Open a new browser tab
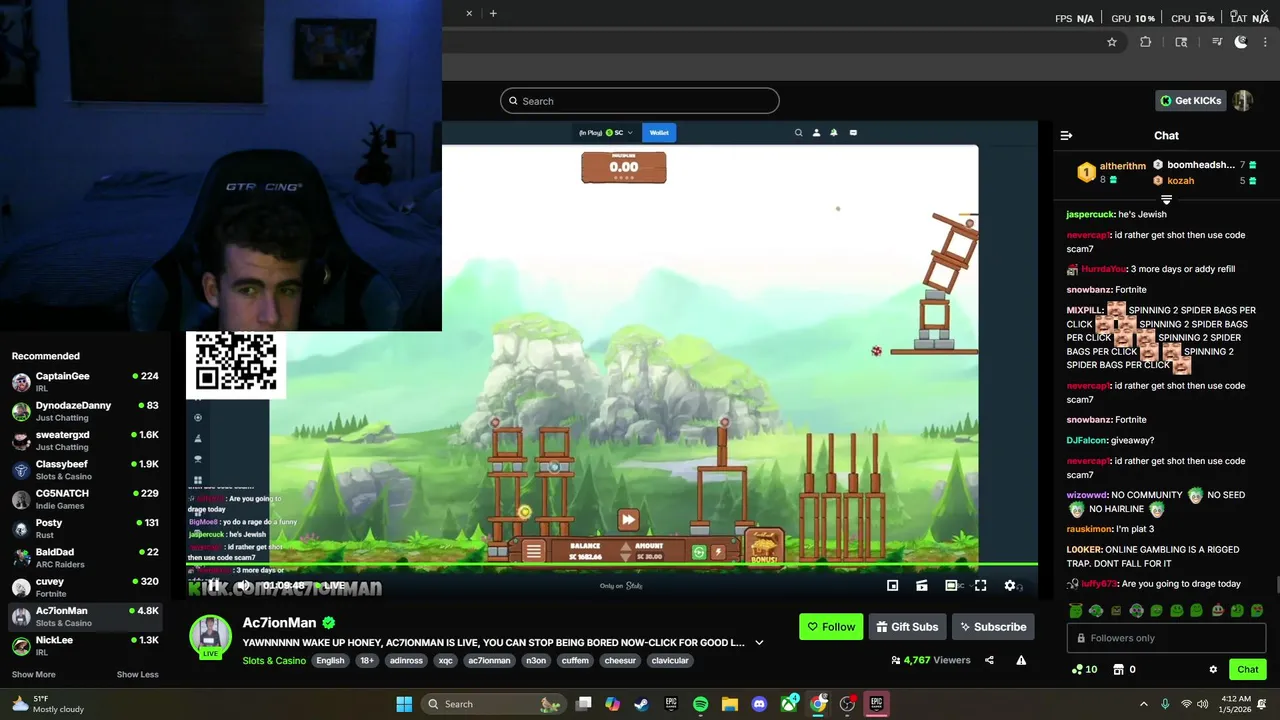This screenshot has width=1280, height=720. [493, 13]
